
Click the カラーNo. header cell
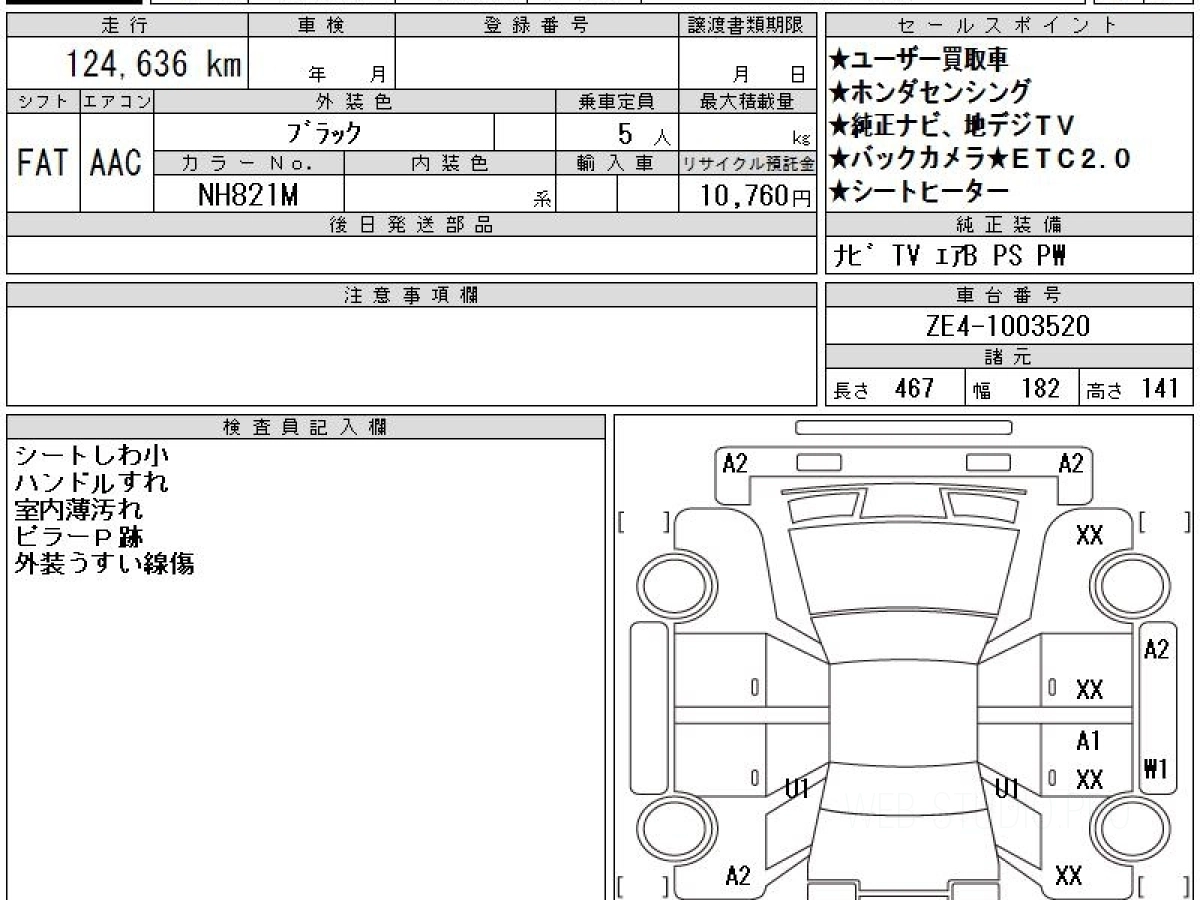[249, 163]
